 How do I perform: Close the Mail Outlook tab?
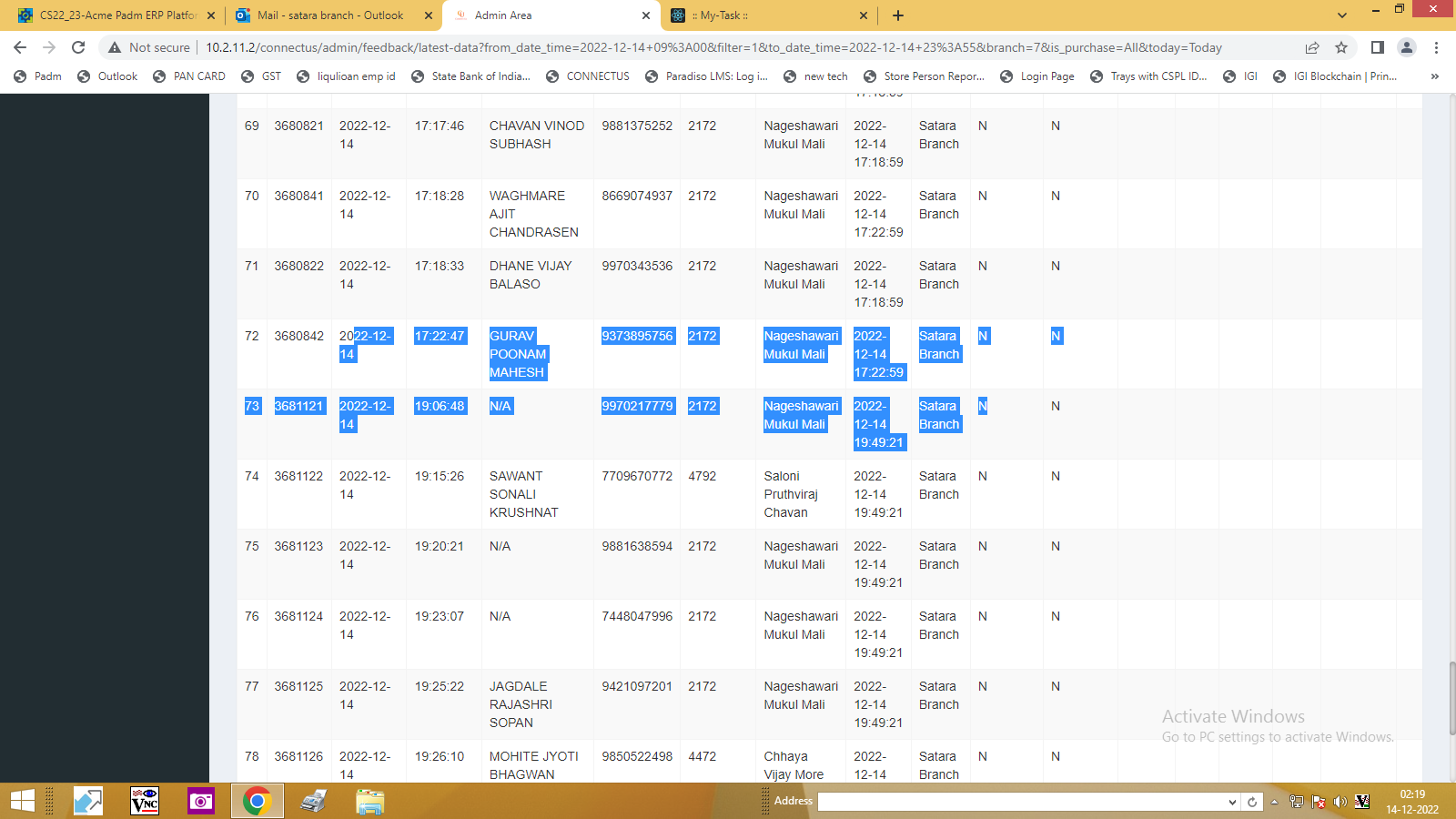click(x=429, y=15)
